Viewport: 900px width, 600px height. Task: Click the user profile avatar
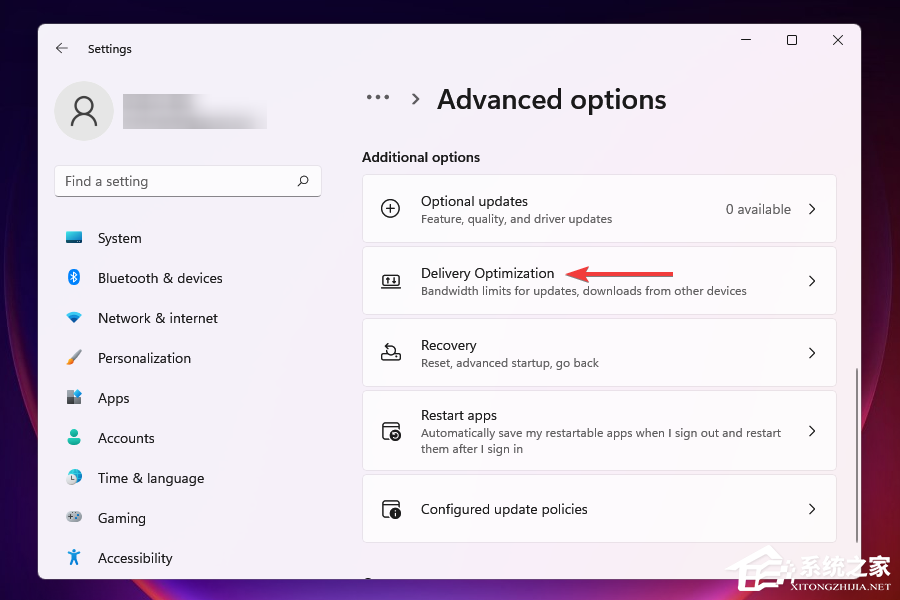pyautogui.click(x=83, y=111)
